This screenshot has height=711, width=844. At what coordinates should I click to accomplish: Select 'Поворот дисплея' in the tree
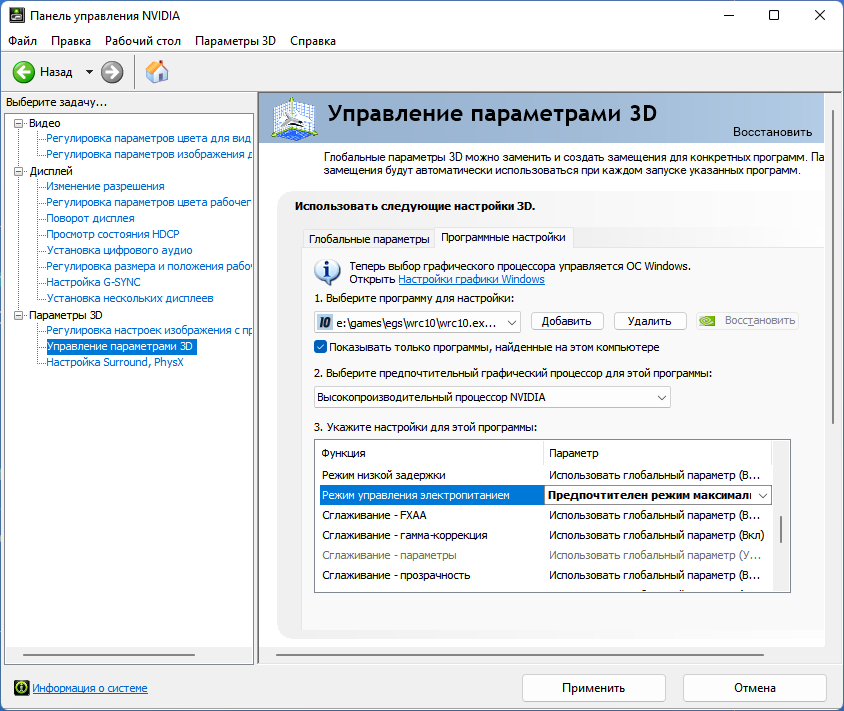(x=90, y=219)
